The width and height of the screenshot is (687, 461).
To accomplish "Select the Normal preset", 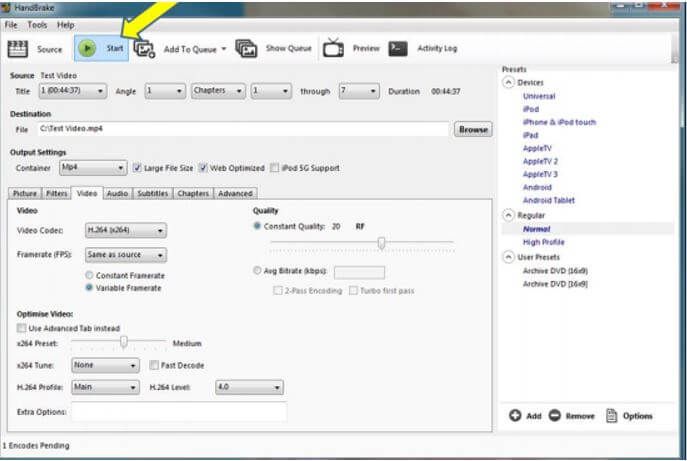I will coord(536,229).
